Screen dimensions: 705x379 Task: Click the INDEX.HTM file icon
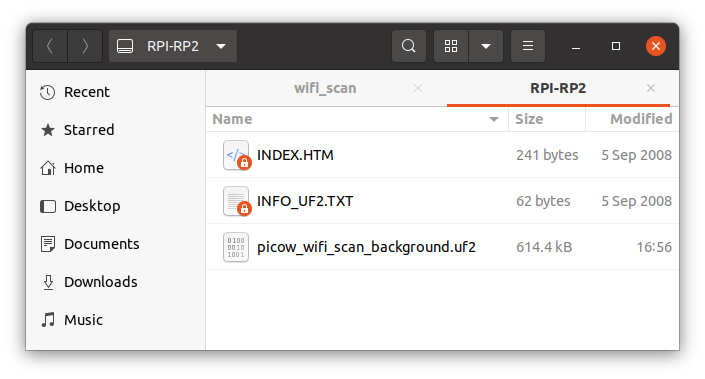click(236, 155)
